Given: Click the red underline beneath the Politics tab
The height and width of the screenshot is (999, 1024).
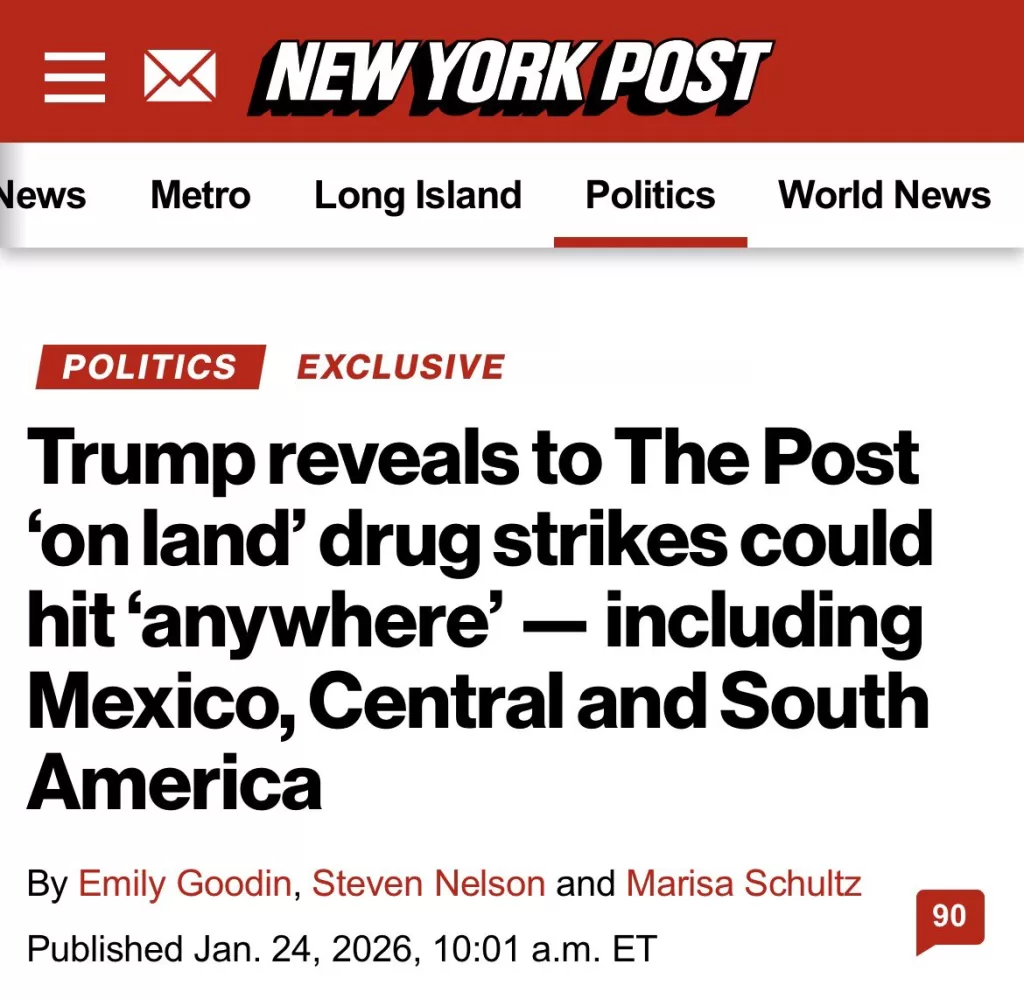Looking at the screenshot, I should [650, 242].
